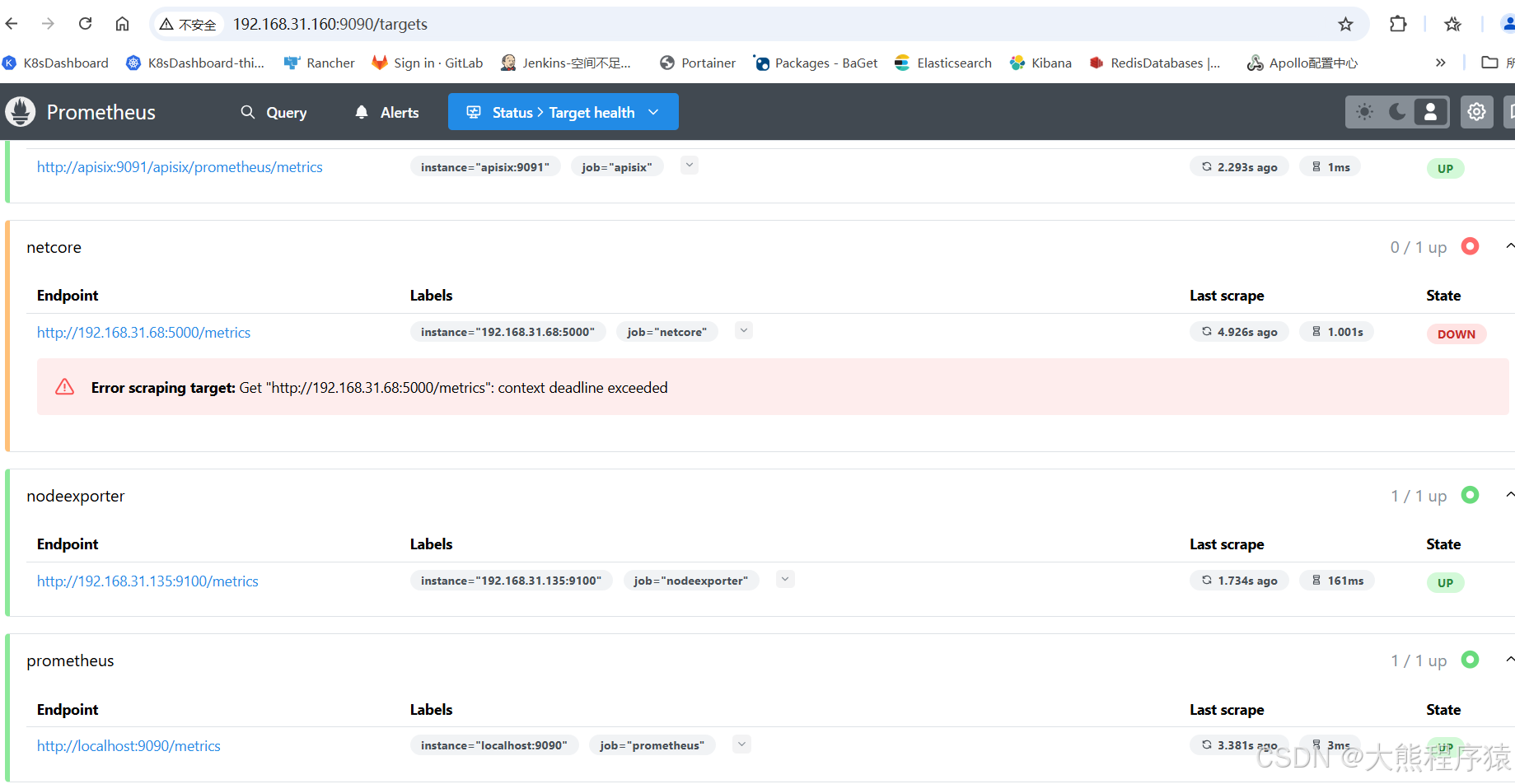Collapse the prometheus target pool
Viewport: 1515px width, 784px height.
tap(1509, 660)
